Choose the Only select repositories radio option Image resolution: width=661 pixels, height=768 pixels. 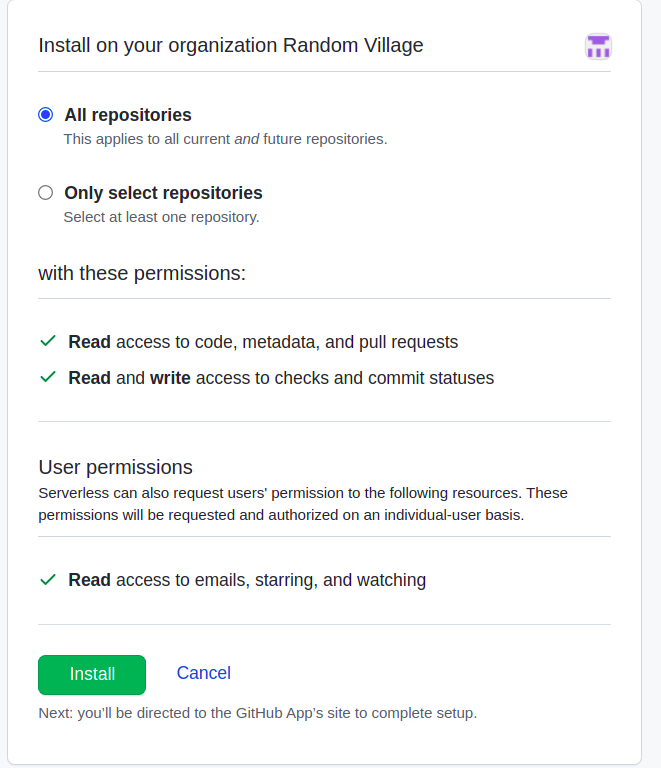[x=45, y=193]
